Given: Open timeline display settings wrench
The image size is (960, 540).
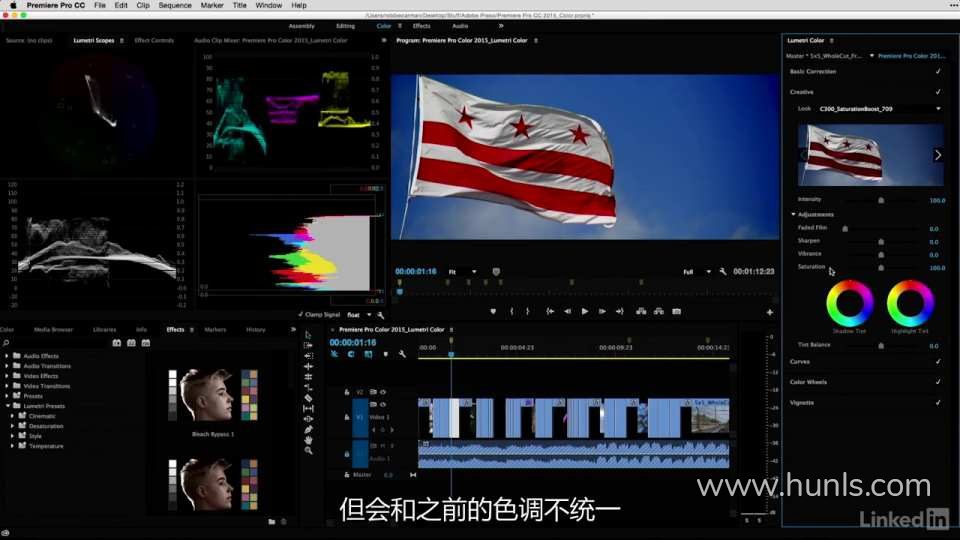Looking at the screenshot, I should (402, 354).
